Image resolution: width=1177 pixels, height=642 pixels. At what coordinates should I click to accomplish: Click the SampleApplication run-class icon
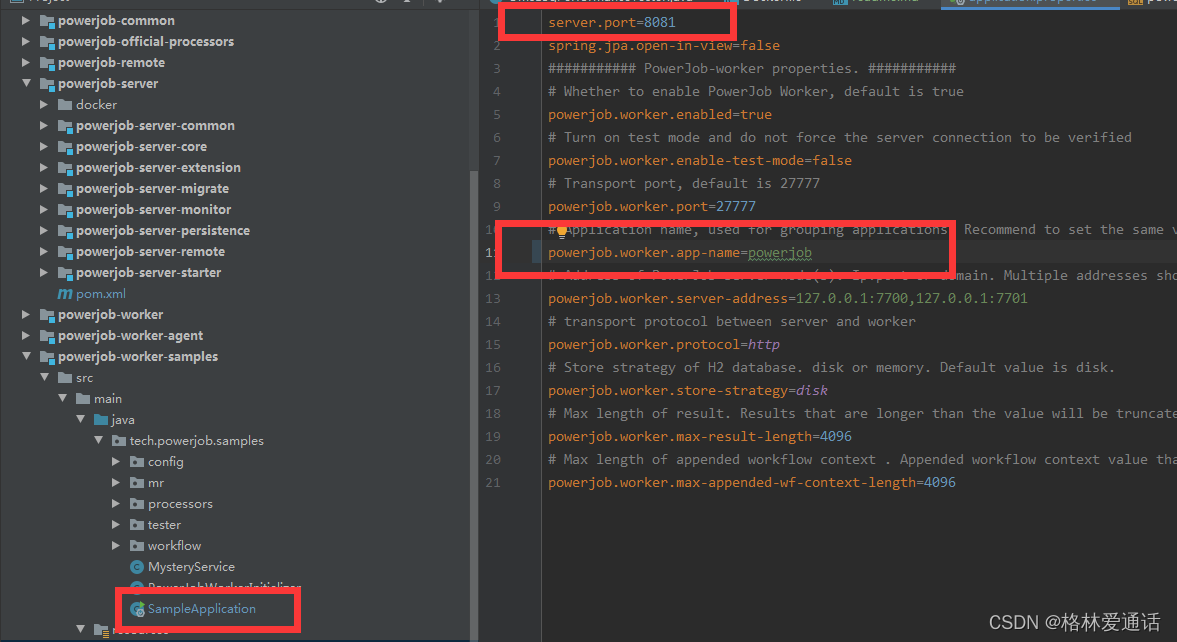pyautogui.click(x=137, y=609)
